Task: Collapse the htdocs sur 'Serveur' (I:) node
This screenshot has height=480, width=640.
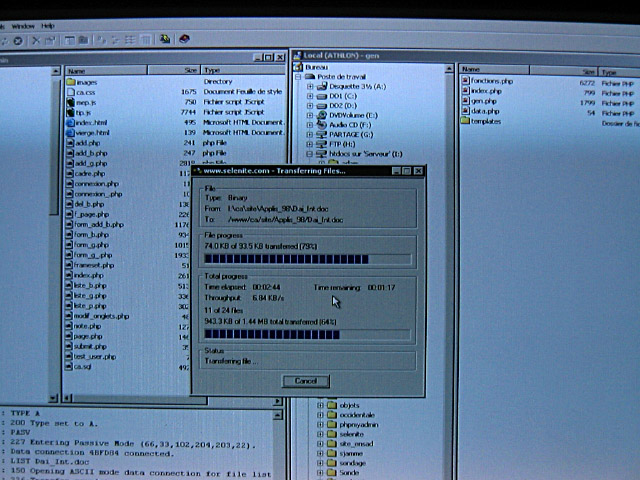Action: (310, 154)
